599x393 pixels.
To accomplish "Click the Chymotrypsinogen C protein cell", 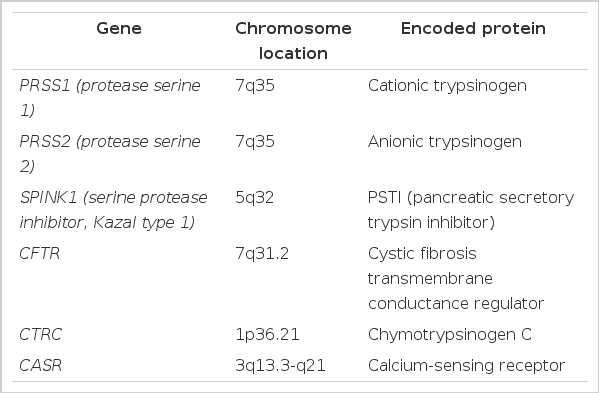I will 450,335.
